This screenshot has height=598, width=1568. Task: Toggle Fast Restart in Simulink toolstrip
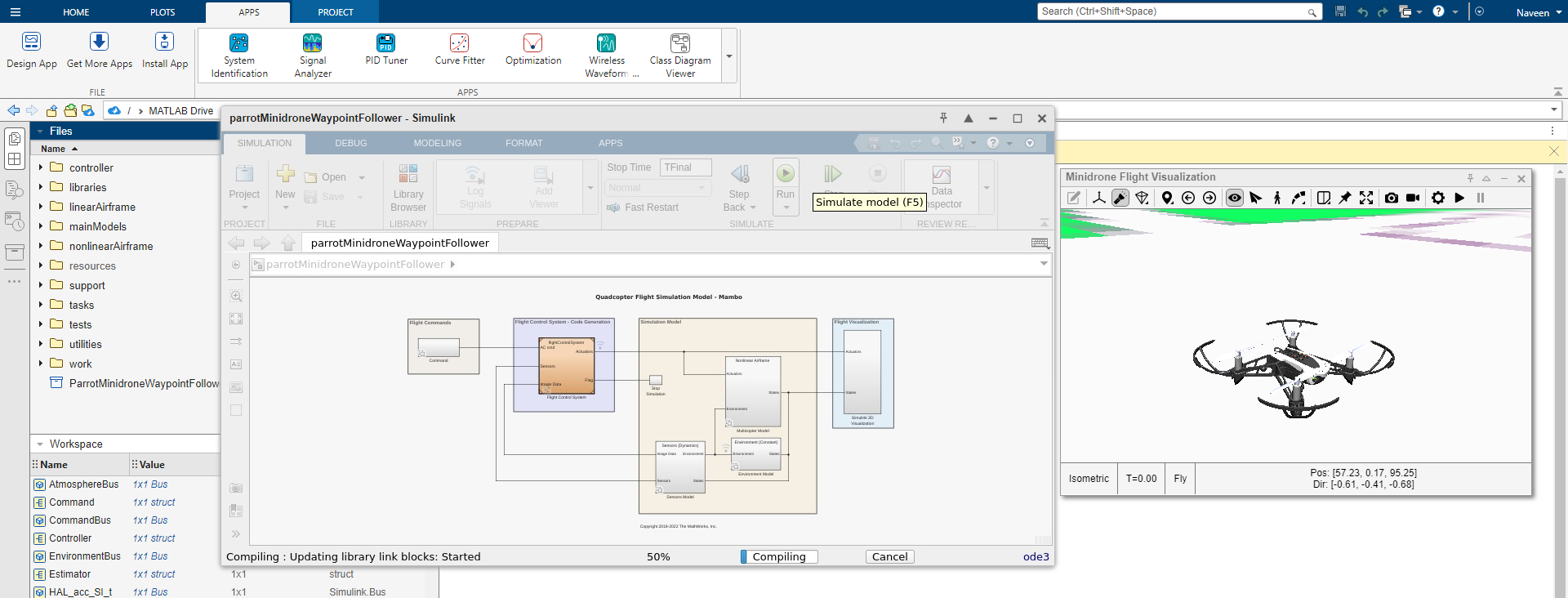tap(644, 208)
